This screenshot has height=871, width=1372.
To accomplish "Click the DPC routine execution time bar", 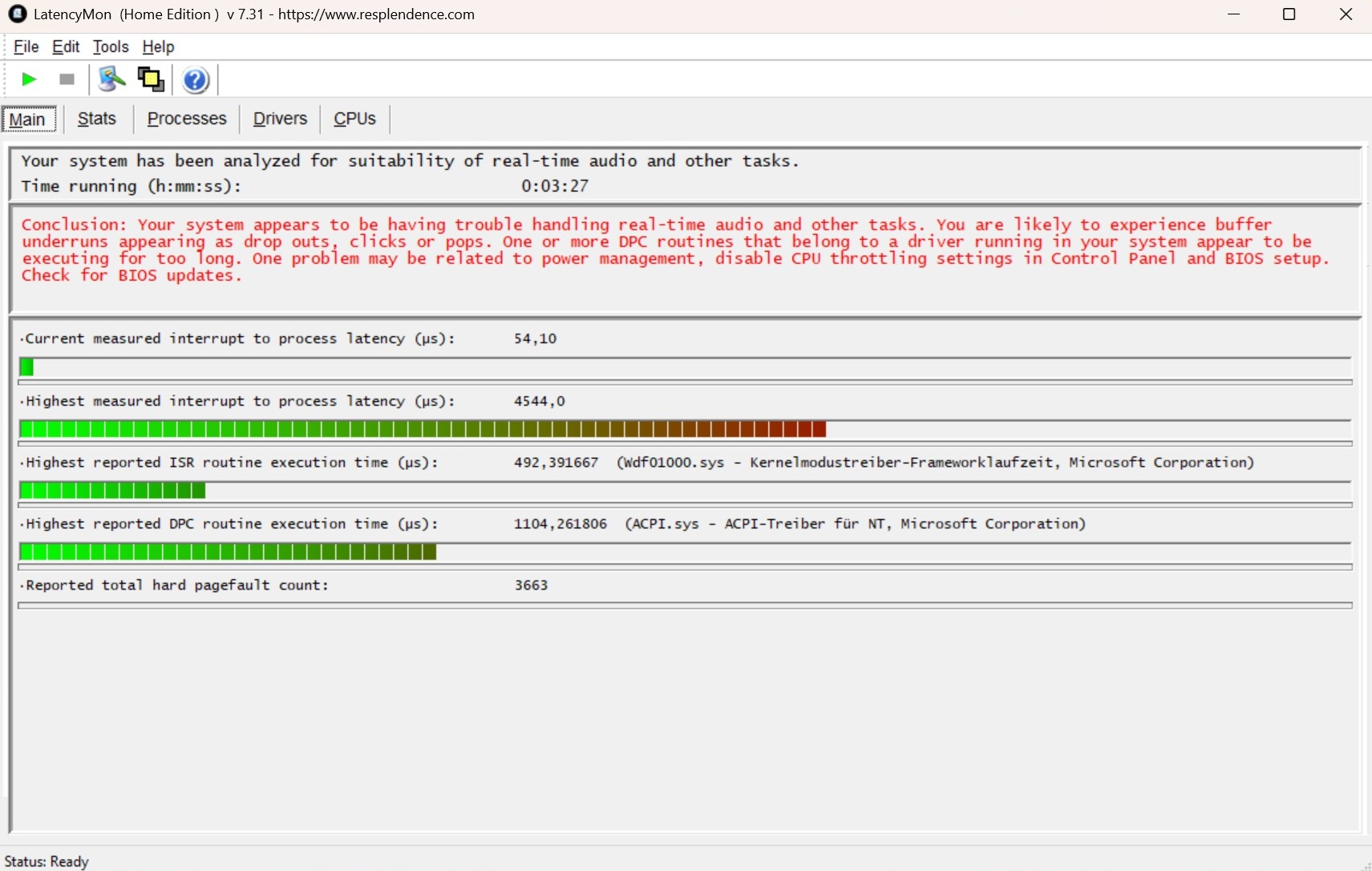I will [228, 552].
